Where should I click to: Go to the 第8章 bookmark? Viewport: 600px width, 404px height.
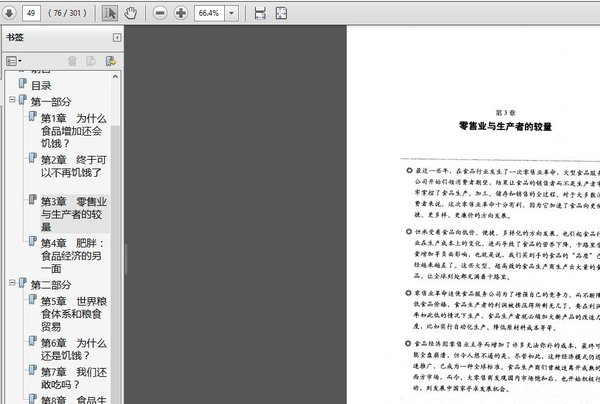[74, 399]
